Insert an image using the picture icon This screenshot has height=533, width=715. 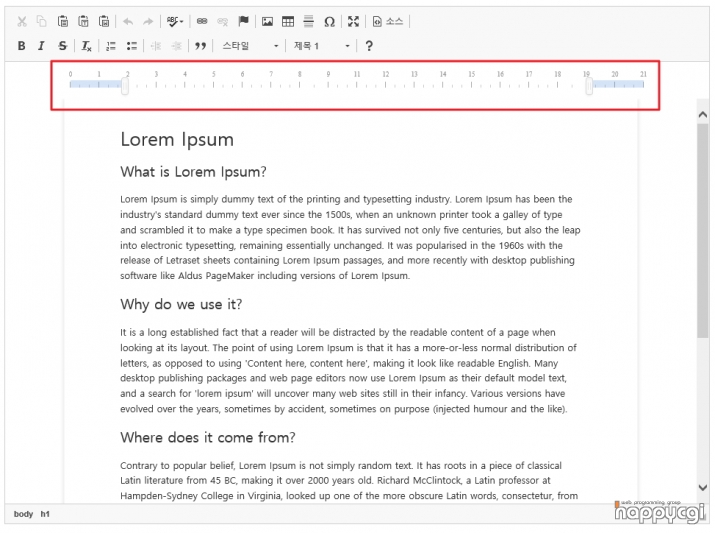point(267,21)
